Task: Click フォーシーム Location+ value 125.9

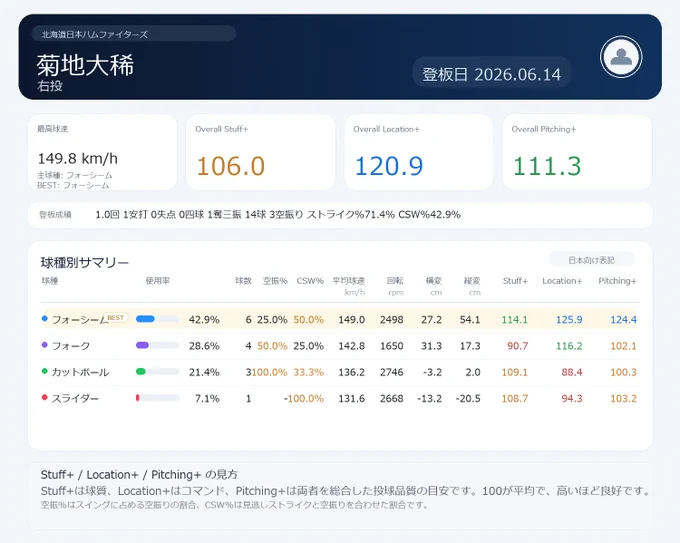Action: click(569, 320)
